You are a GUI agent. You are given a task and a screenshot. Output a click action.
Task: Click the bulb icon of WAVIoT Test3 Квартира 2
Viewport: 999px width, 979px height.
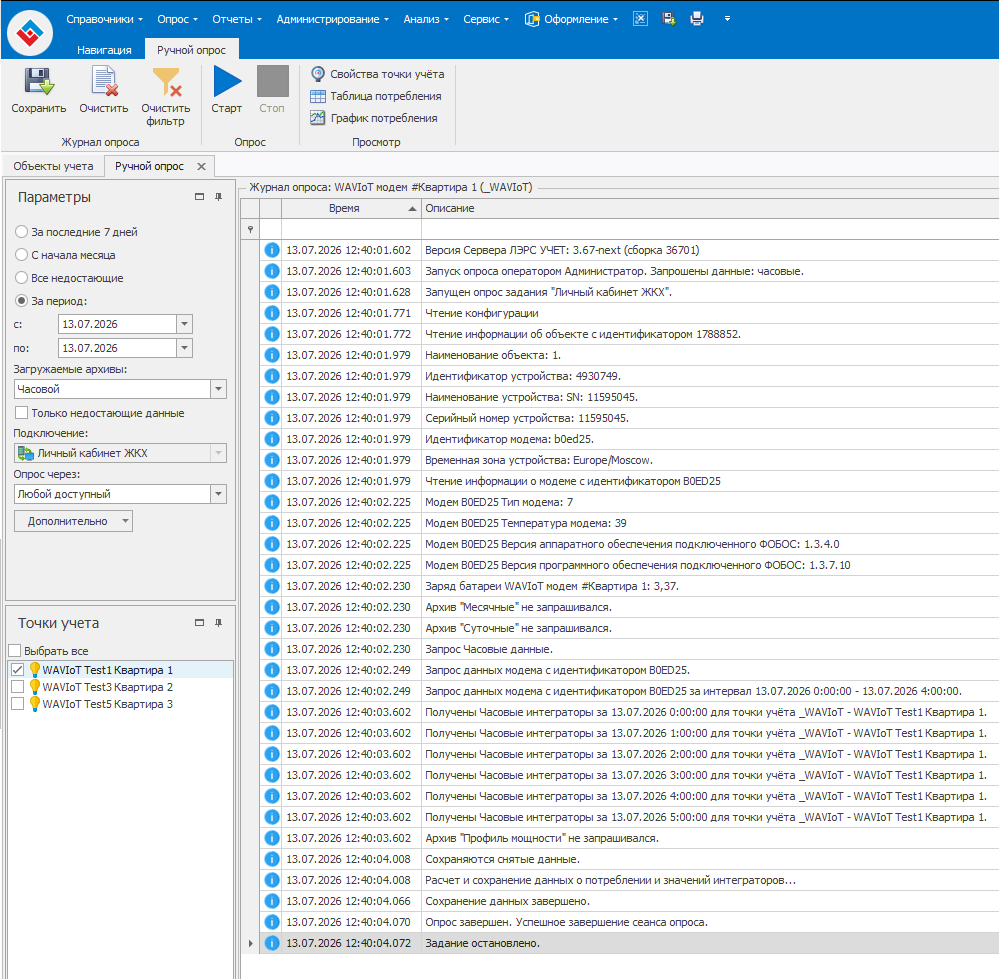[x=35, y=687]
